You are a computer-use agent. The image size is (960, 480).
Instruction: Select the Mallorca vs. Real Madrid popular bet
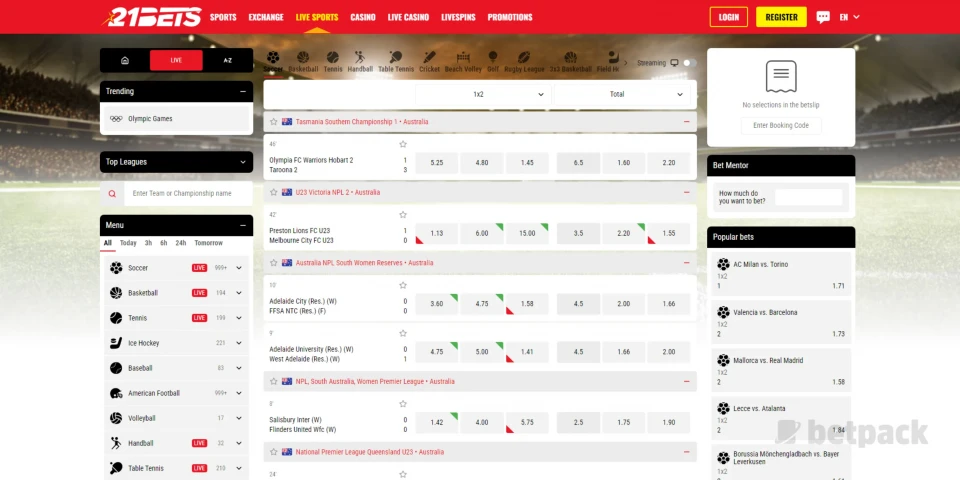(781, 371)
